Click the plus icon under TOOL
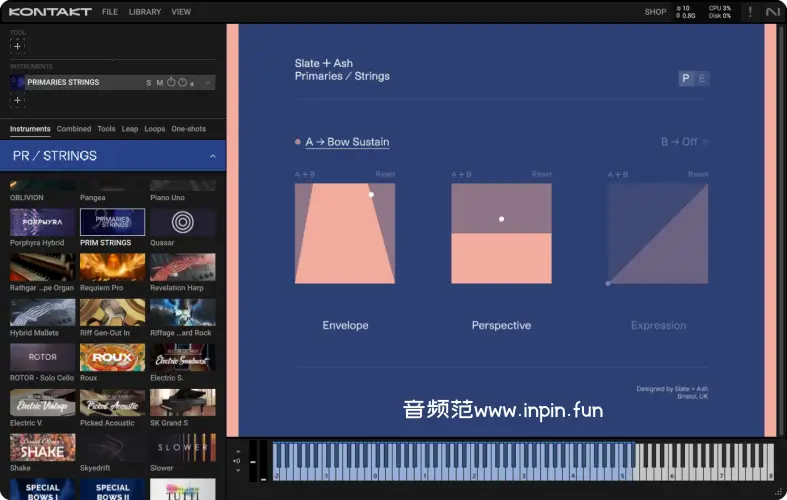The image size is (787, 500). [17, 46]
